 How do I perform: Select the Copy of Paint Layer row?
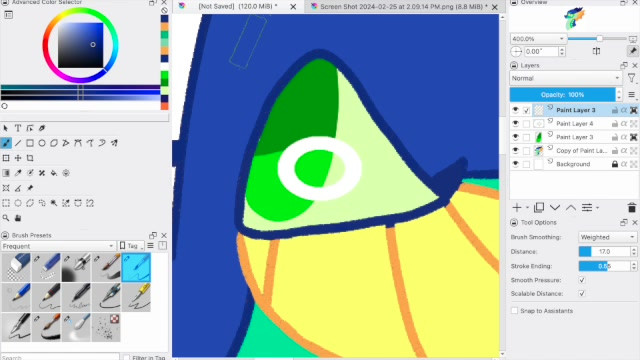[576, 151]
